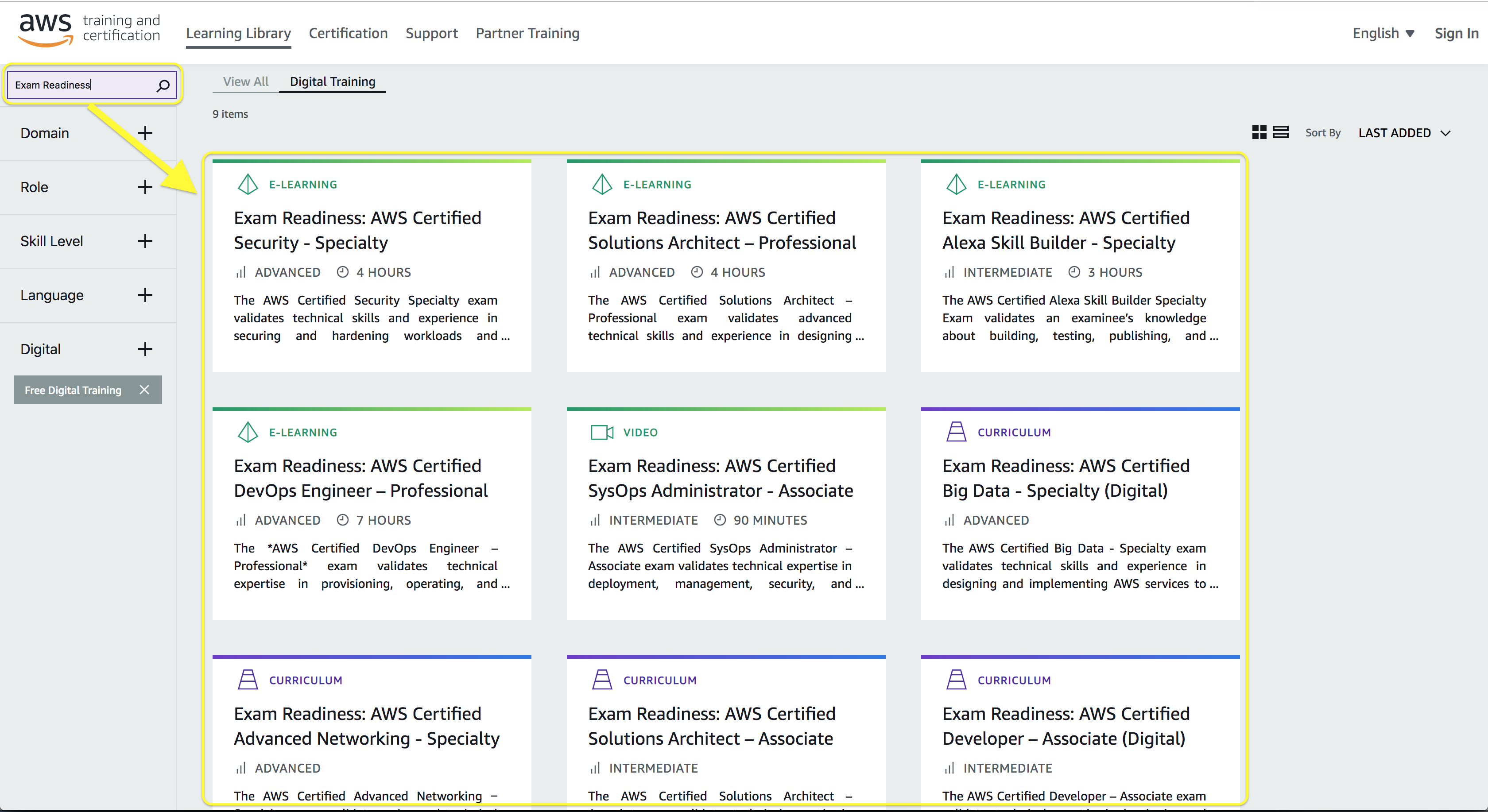1488x812 pixels.
Task: Expand the Language filter section
Action: (145, 295)
